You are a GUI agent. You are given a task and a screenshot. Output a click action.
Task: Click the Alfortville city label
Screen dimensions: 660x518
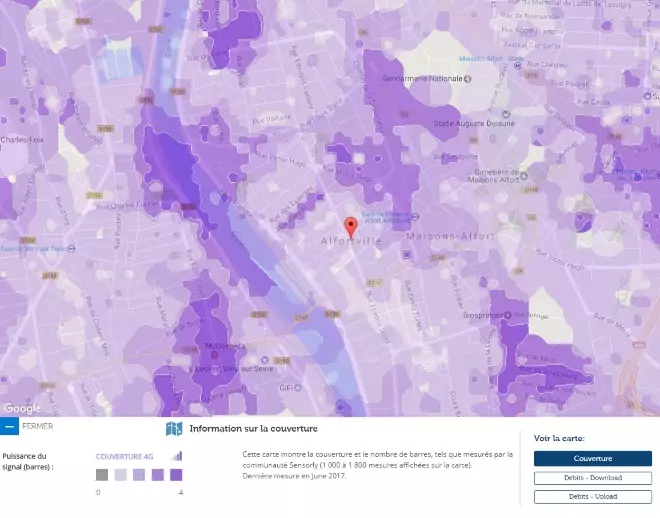pyautogui.click(x=351, y=242)
